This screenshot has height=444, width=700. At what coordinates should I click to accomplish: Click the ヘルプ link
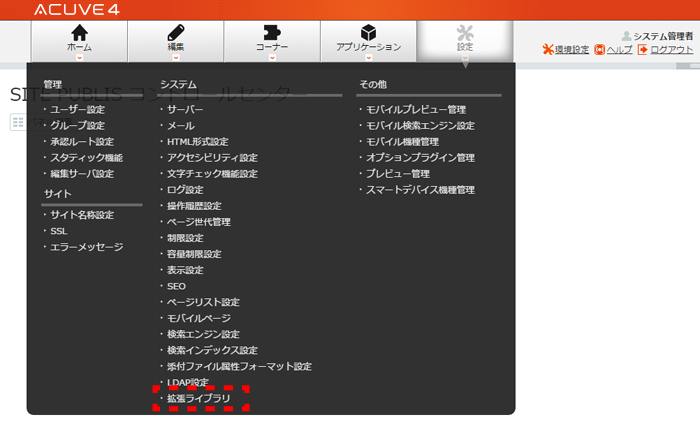point(620,50)
